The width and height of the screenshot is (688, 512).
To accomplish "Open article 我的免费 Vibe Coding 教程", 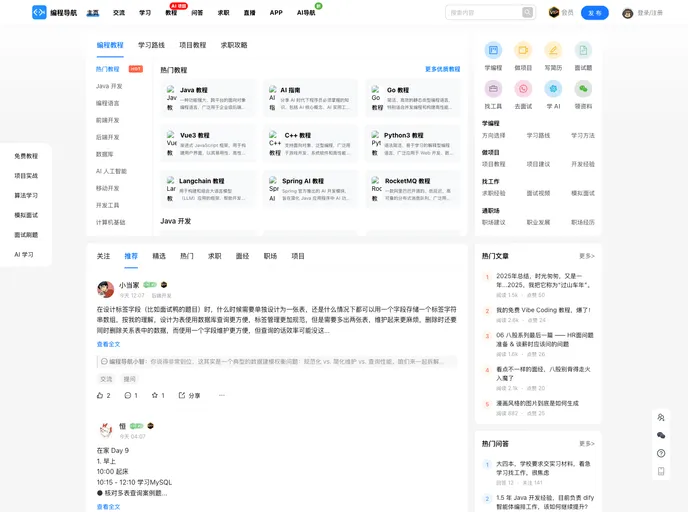I will point(543,310).
